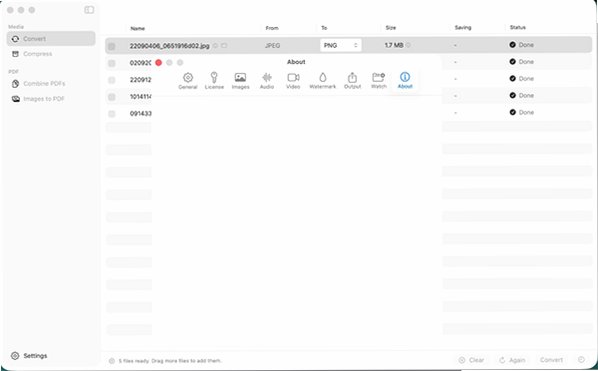
Task: Click the Convert button in the bottom bar
Action: click(x=551, y=360)
